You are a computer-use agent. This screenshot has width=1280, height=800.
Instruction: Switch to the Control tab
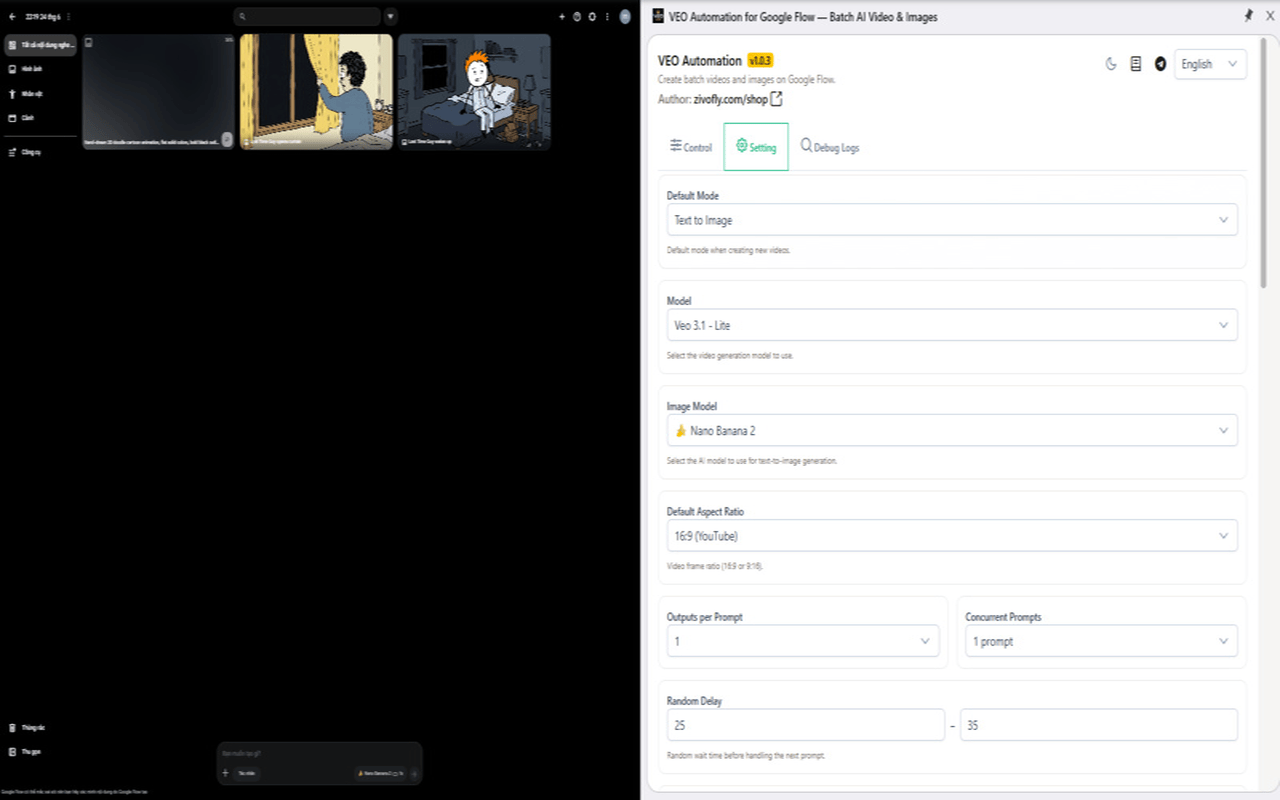691,147
